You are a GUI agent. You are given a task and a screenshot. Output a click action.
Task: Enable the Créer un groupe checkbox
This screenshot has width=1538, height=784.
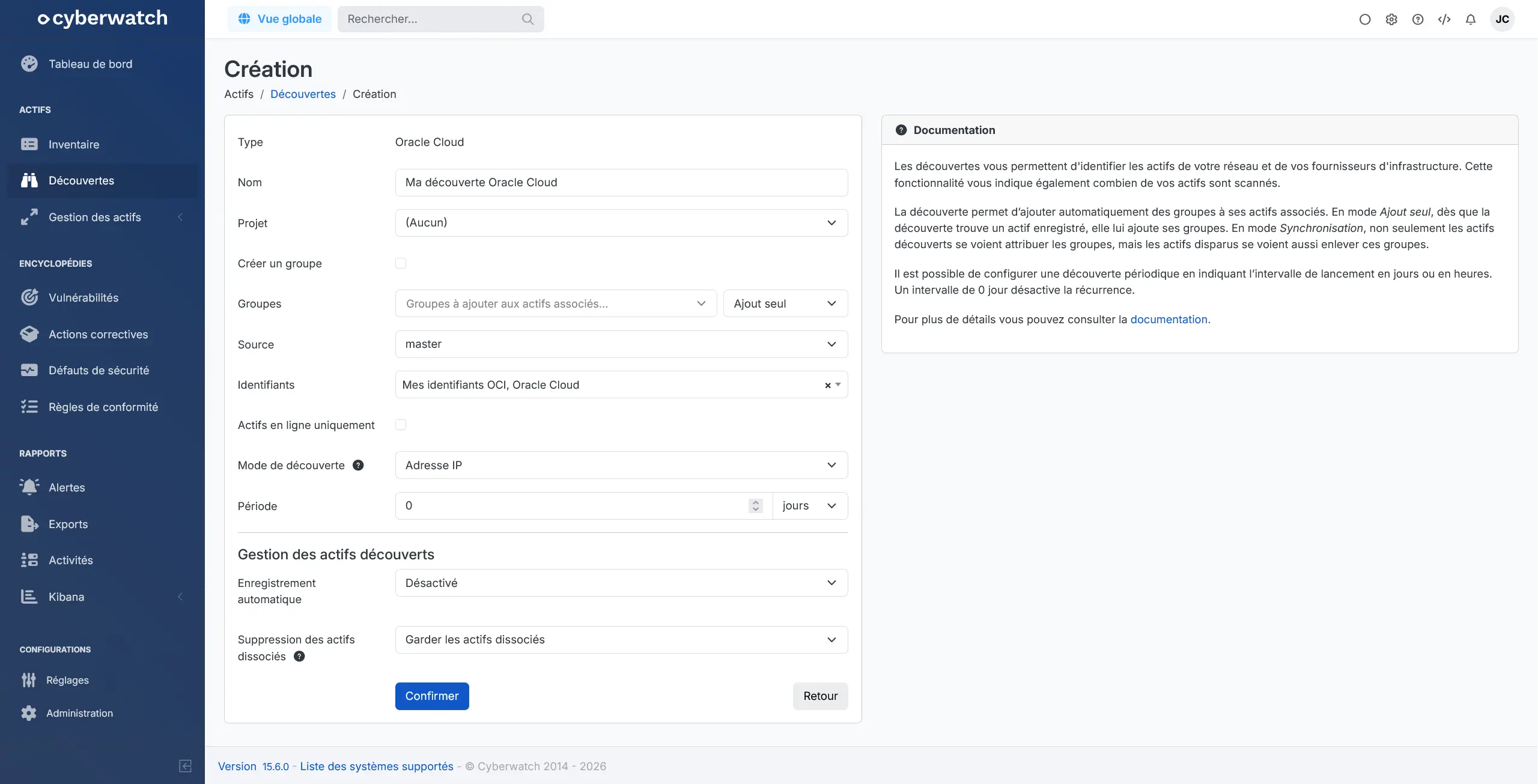[401, 263]
